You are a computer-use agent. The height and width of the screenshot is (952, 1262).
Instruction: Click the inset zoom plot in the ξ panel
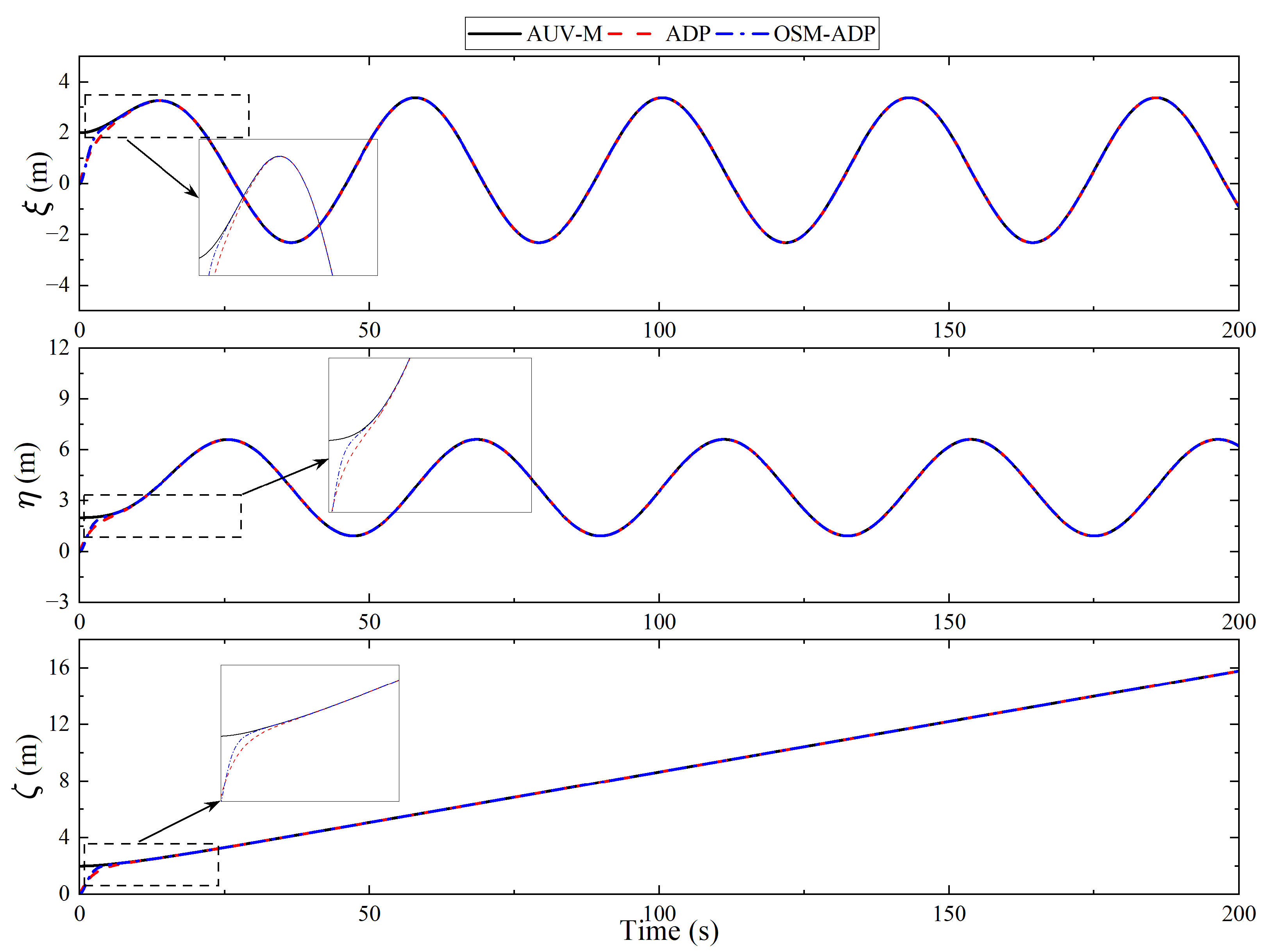click(288, 207)
